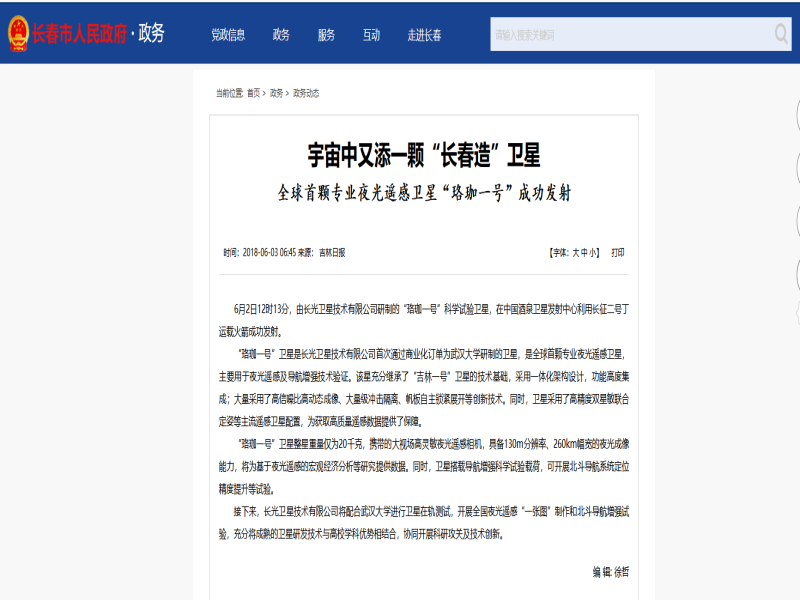
Task: Click the national emblem logo in header
Action: 17,33
